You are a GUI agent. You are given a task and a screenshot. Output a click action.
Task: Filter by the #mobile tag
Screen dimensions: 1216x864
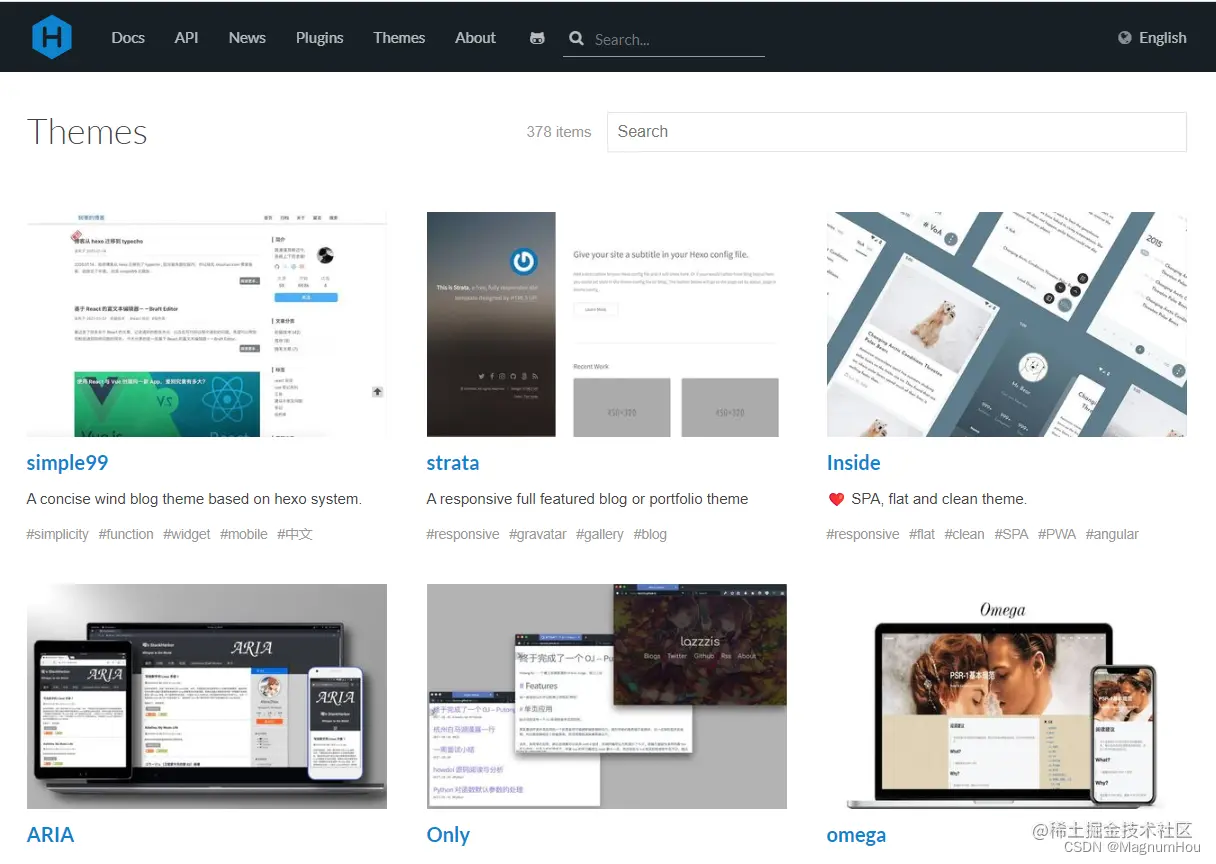click(244, 534)
